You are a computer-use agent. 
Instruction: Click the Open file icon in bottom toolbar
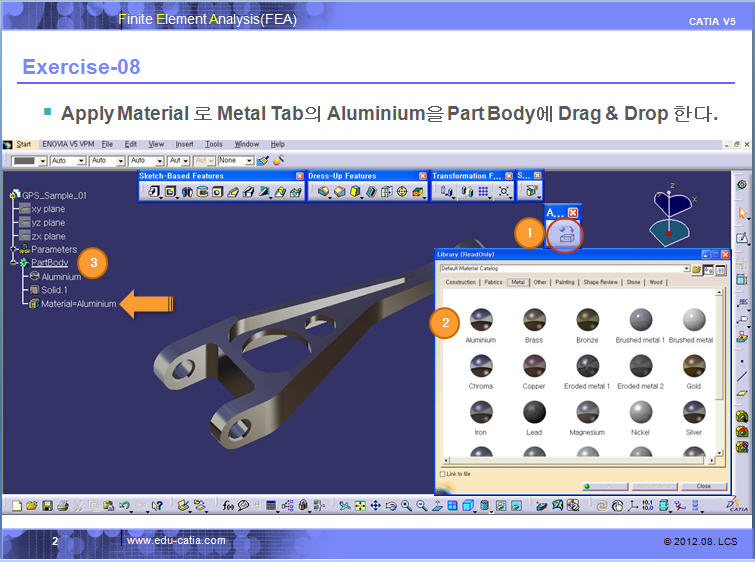(32, 506)
